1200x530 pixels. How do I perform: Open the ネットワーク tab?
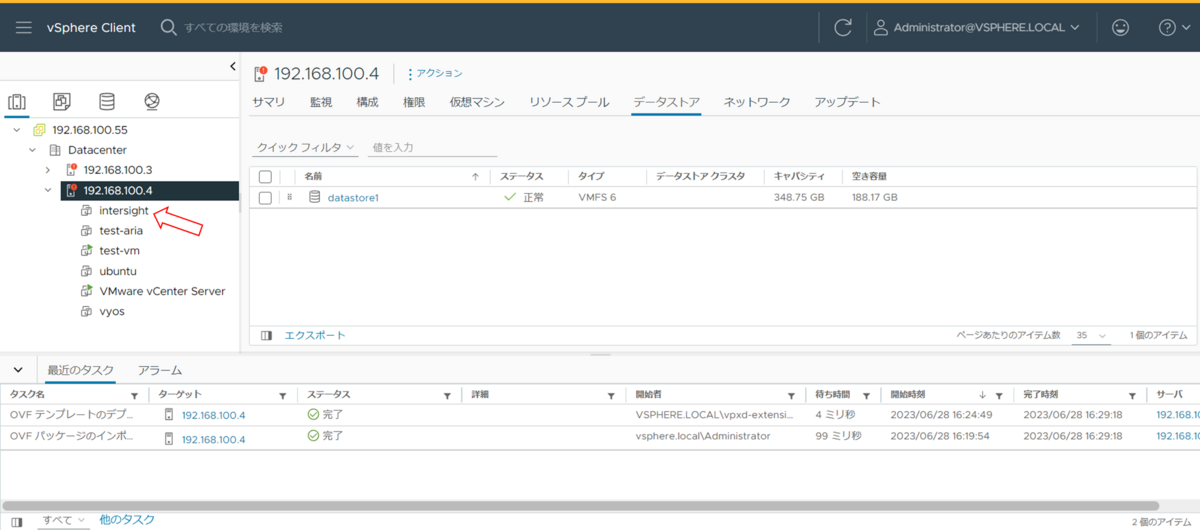coord(757,102)
